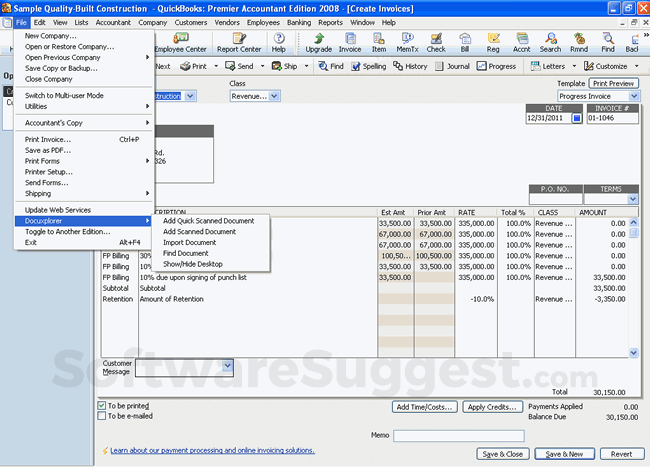Open the Item list icon
The height and width of the screenshot is (467, 650).
pyautogui.click(x=379, y=43)
